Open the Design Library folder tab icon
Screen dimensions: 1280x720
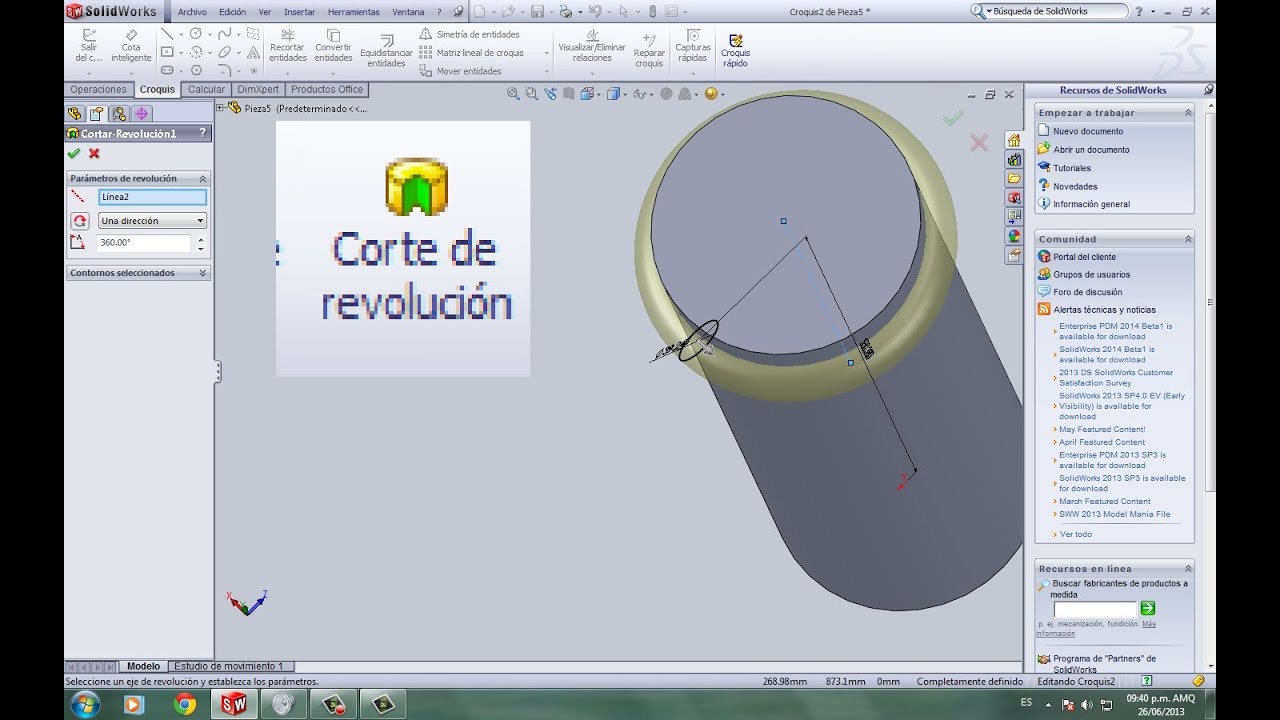click(1014, 178)
